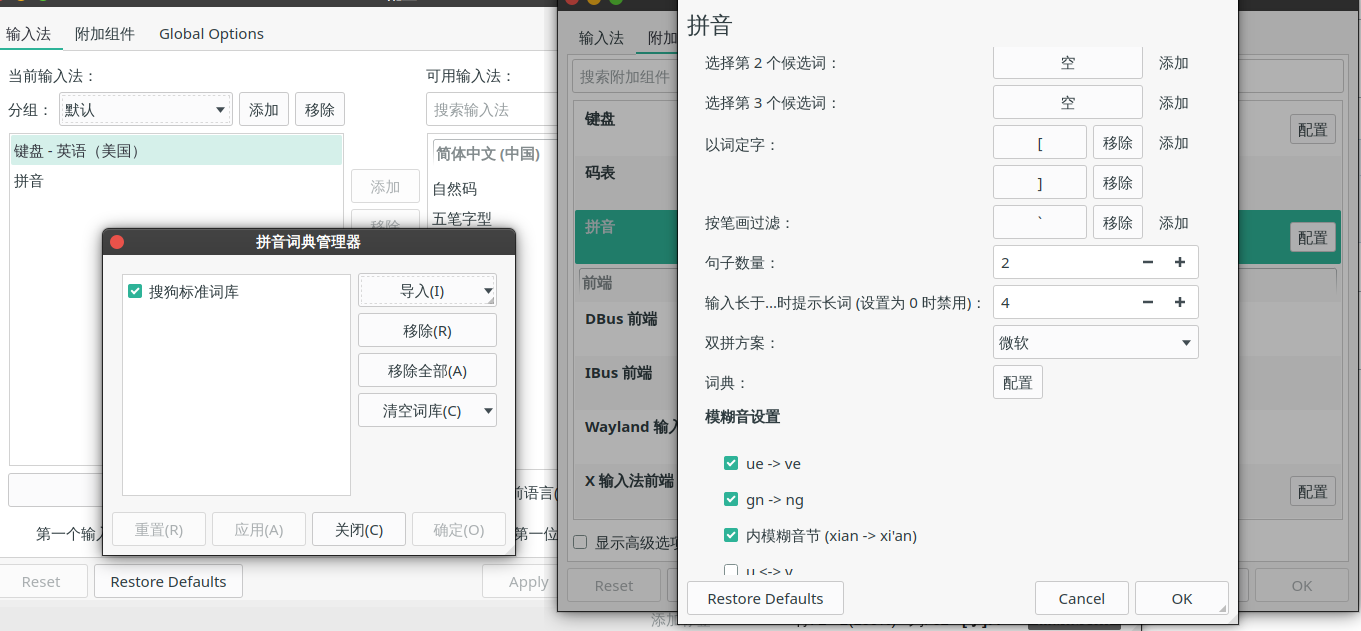Open the 双拼方案 dropdown showing 微软

(x=1094, y=342)
